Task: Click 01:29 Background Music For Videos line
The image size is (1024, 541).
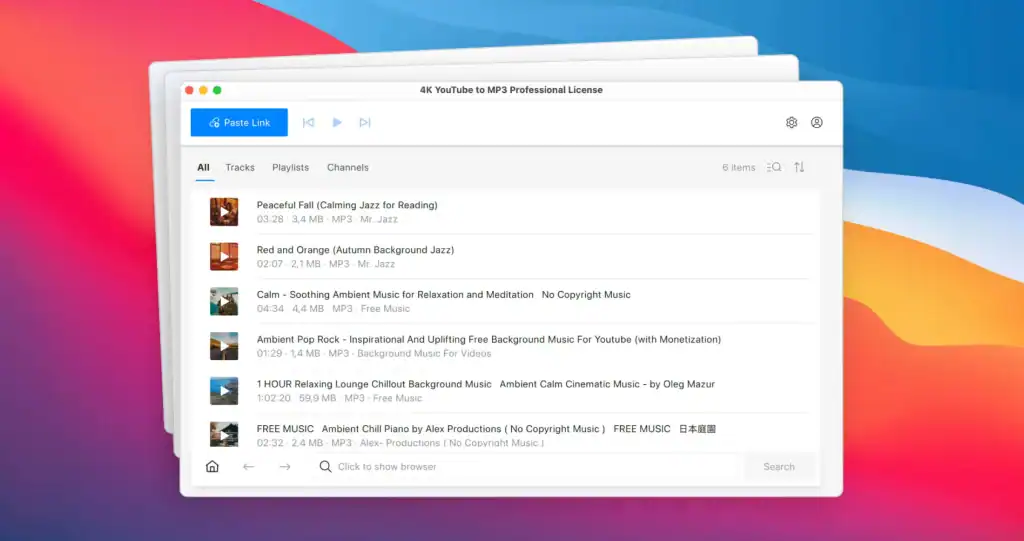Action: pos(374,353)
